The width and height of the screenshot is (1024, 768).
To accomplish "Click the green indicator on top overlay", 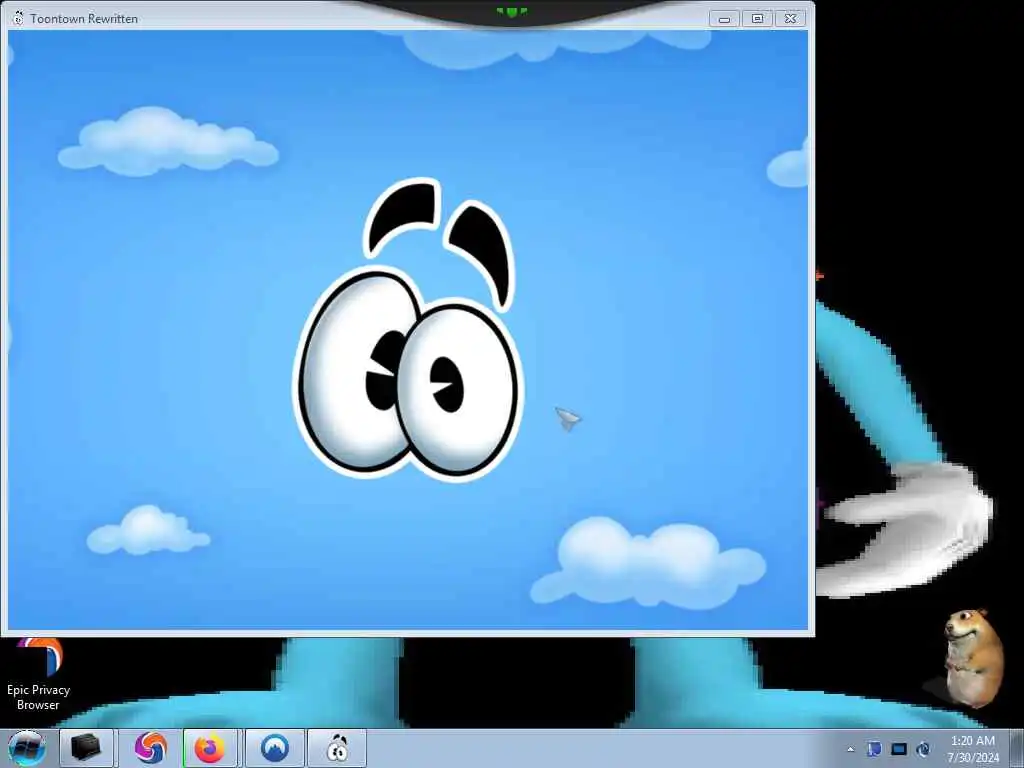I will click(512, 11).
